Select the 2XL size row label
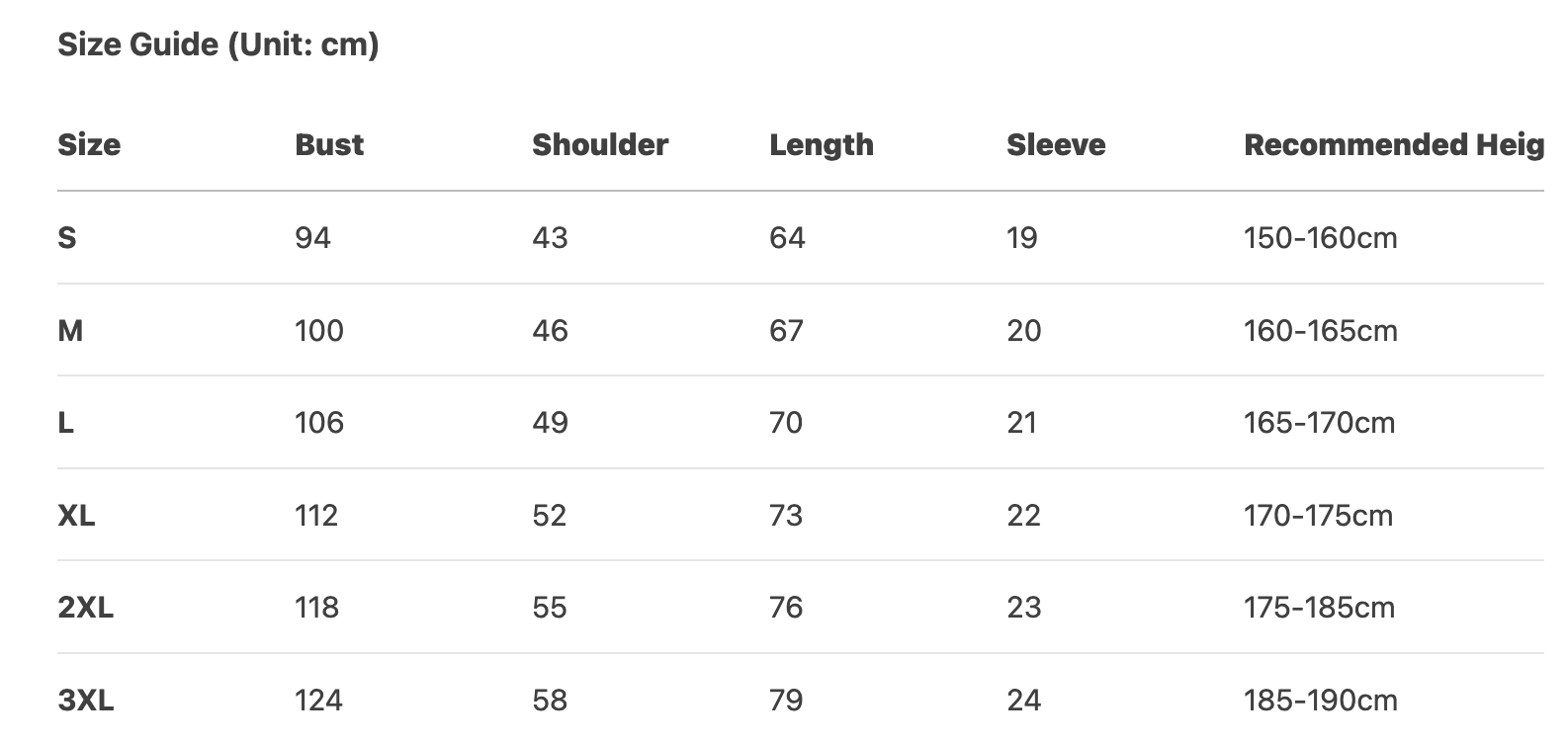Screen dimensions: 1568x745 [x=85, y=608]
